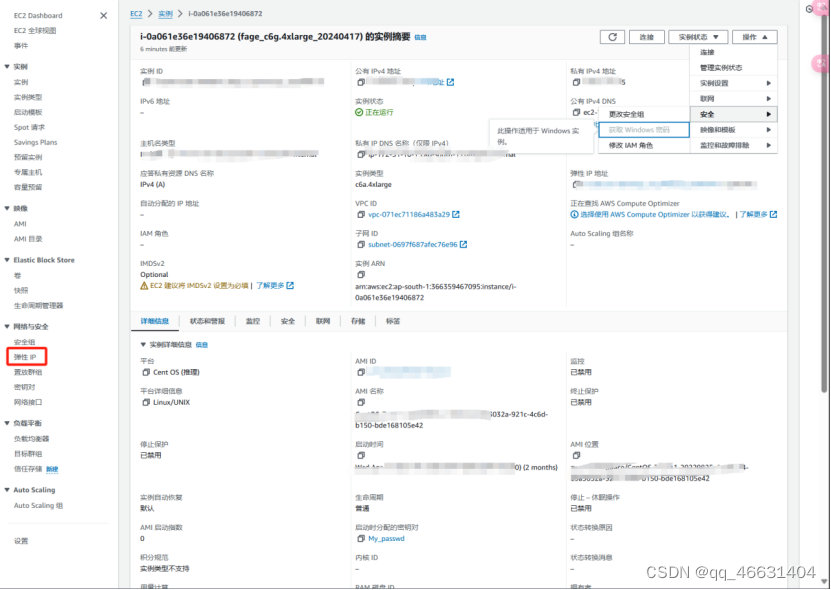Switch to the 存储 tab

click(358, 321)
